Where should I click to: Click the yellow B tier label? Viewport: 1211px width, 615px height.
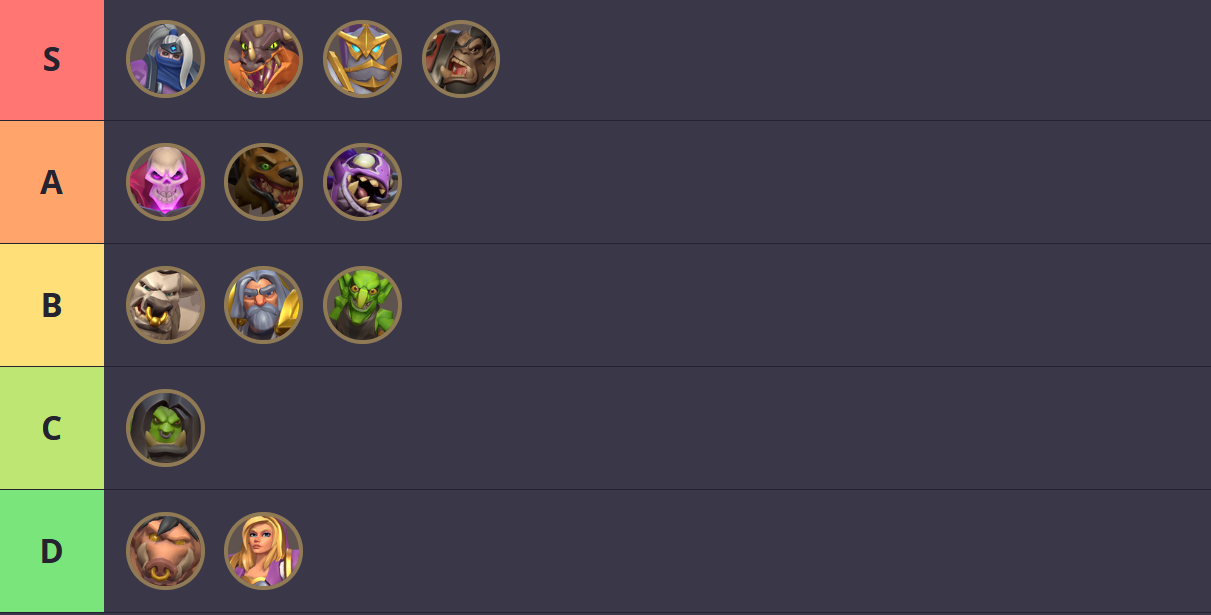(52, 305)
